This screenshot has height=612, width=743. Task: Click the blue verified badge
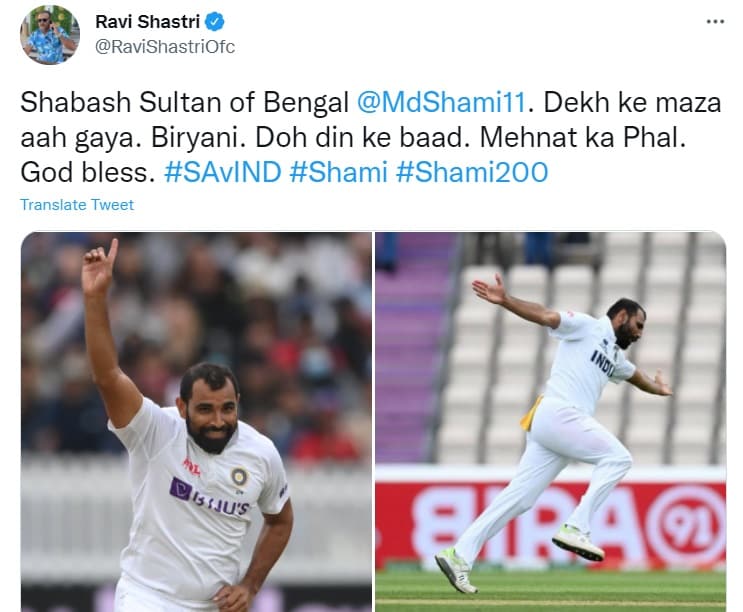(214, 22)
